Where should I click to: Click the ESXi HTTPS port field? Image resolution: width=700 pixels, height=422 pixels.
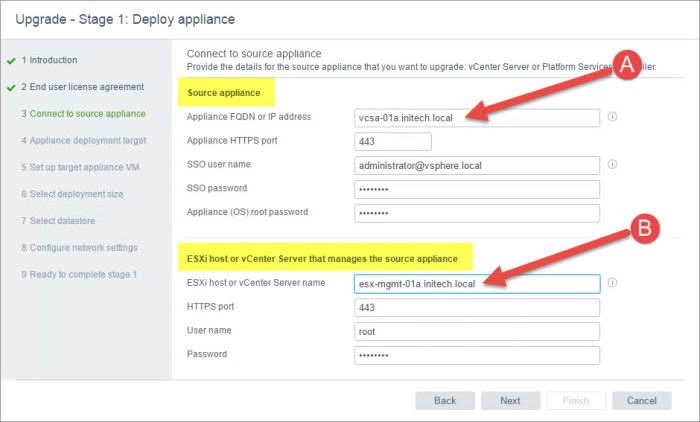coord(477,308)
